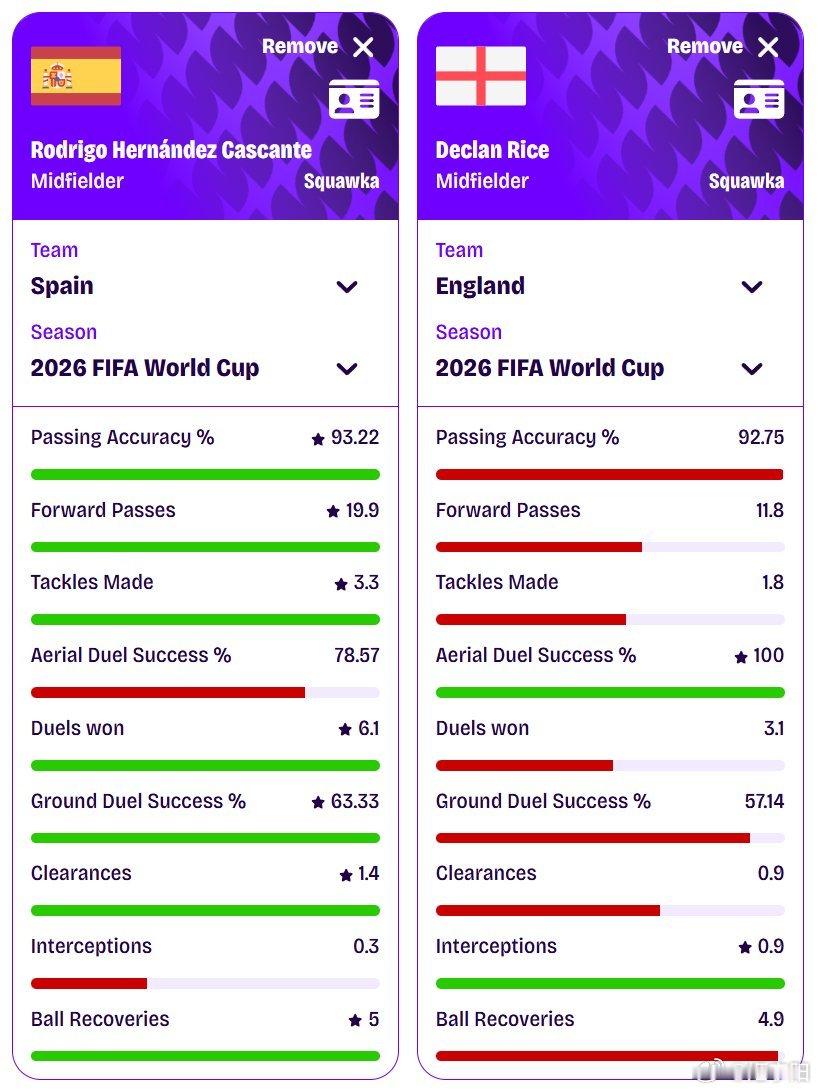The width and height of the screenshot is (818, 1092).
Task: Open profile card icon for Declan Rice
Action: click(x=760, y=100)
